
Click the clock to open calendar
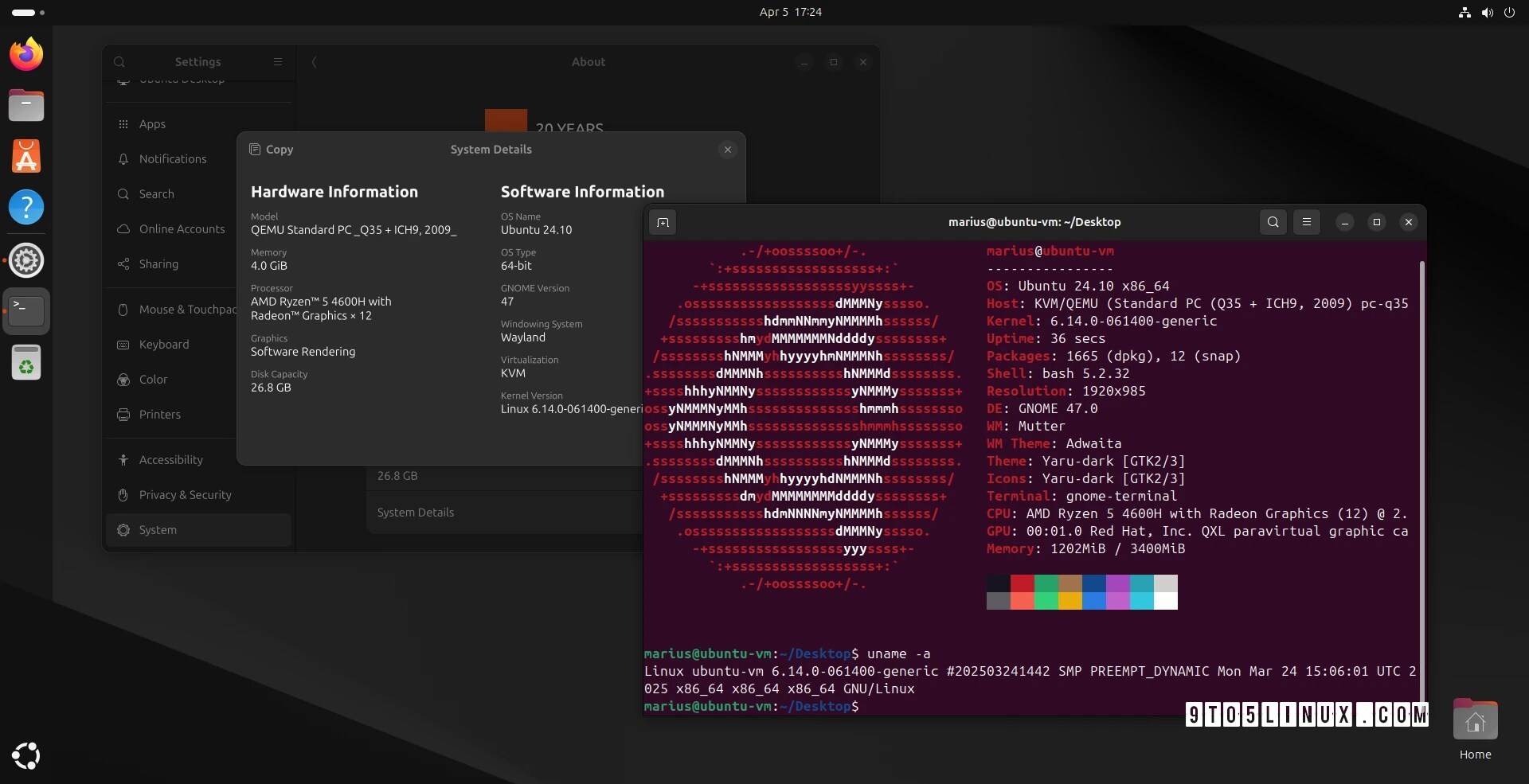pos(790,12)
